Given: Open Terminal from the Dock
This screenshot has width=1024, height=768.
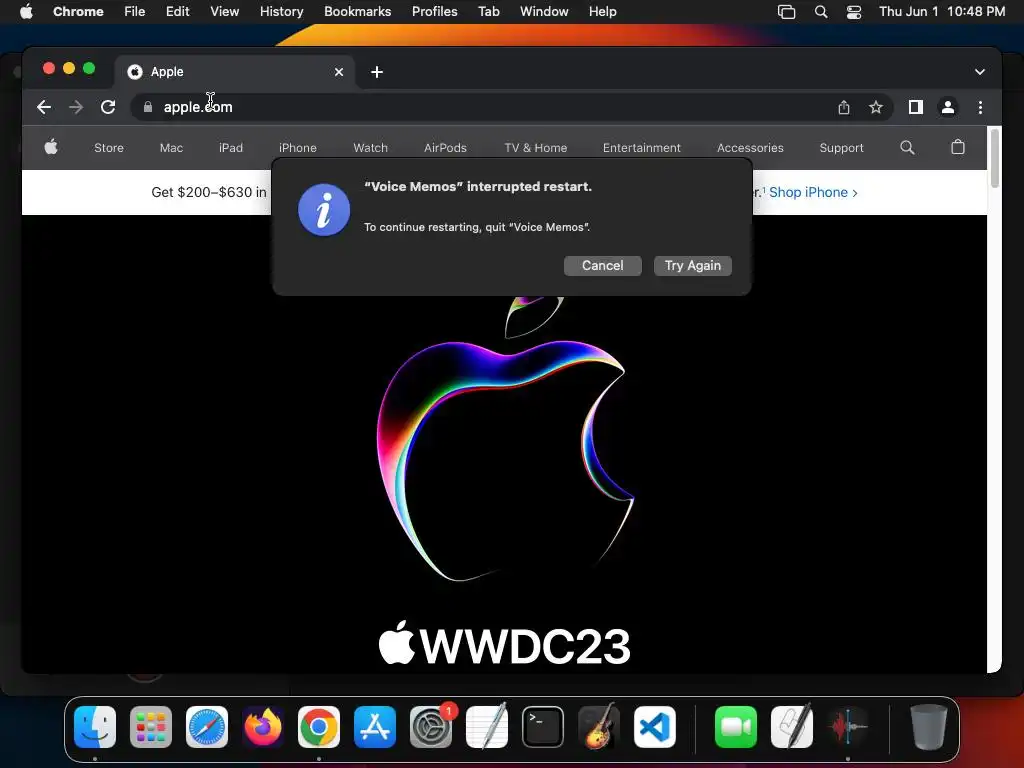Looking at the screenshot, I should point(543,727).
